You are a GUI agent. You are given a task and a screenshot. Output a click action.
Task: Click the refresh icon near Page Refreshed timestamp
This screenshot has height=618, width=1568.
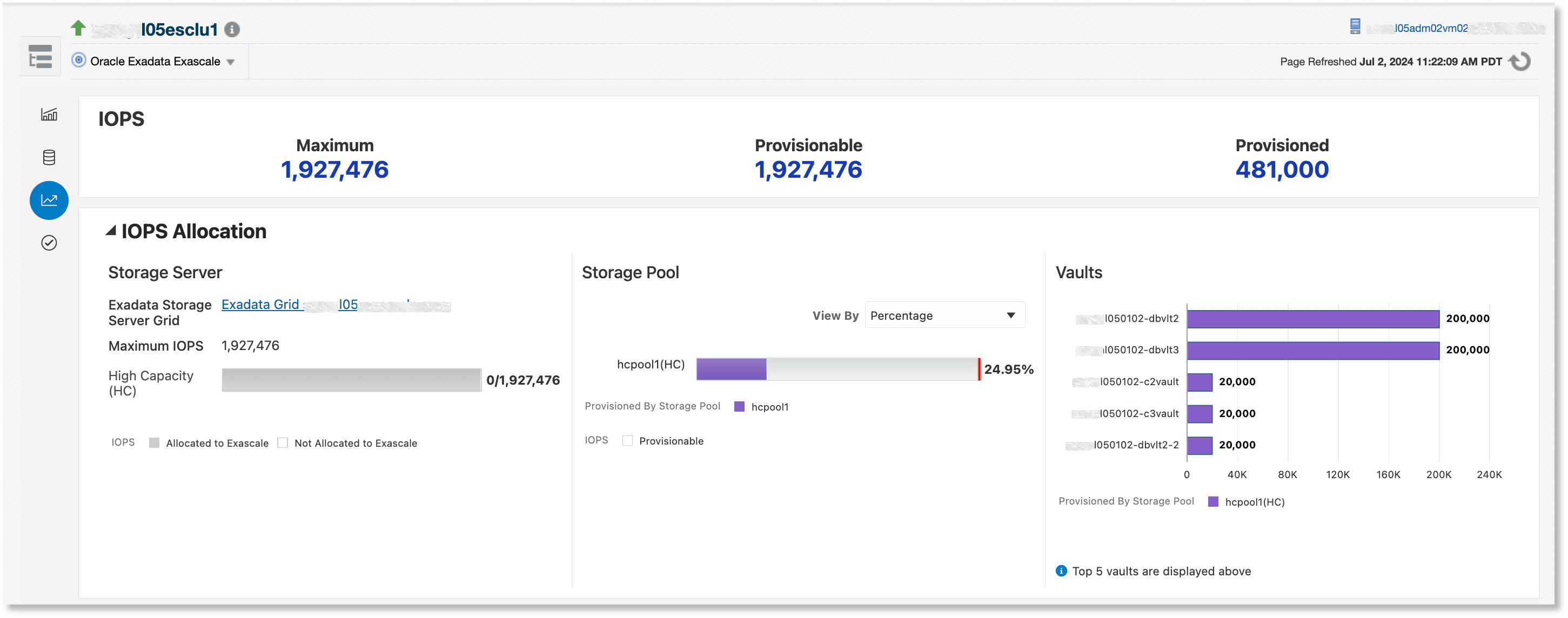tap(1520, 61)
